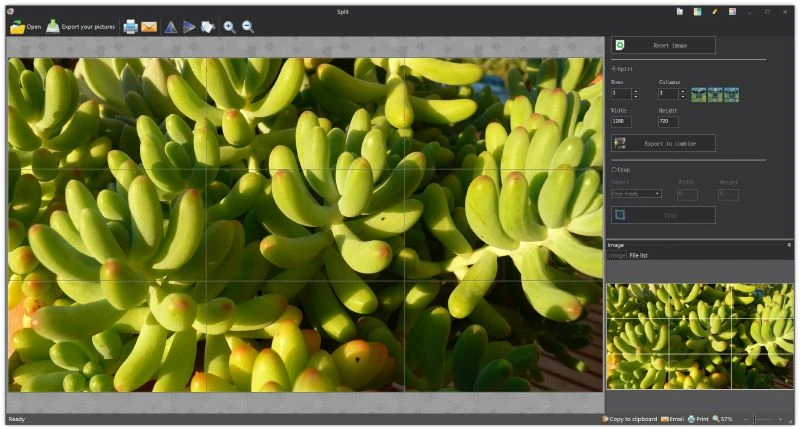This screenshot has height=427, width=800.
Task: Decrease the Columns spinner value
Action: pyautogui.click(x=683, y=96)
